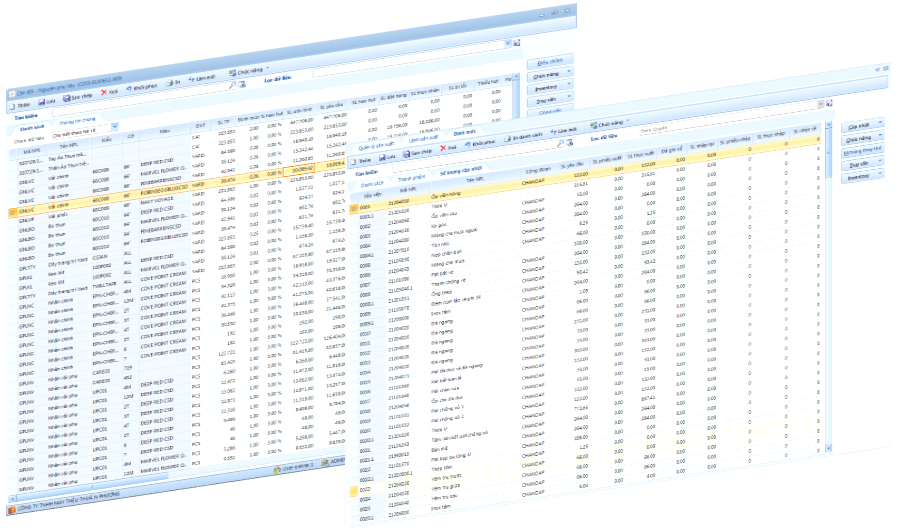Expand Chức năng side button in back window
902x528 pixels.
(569, 71)
